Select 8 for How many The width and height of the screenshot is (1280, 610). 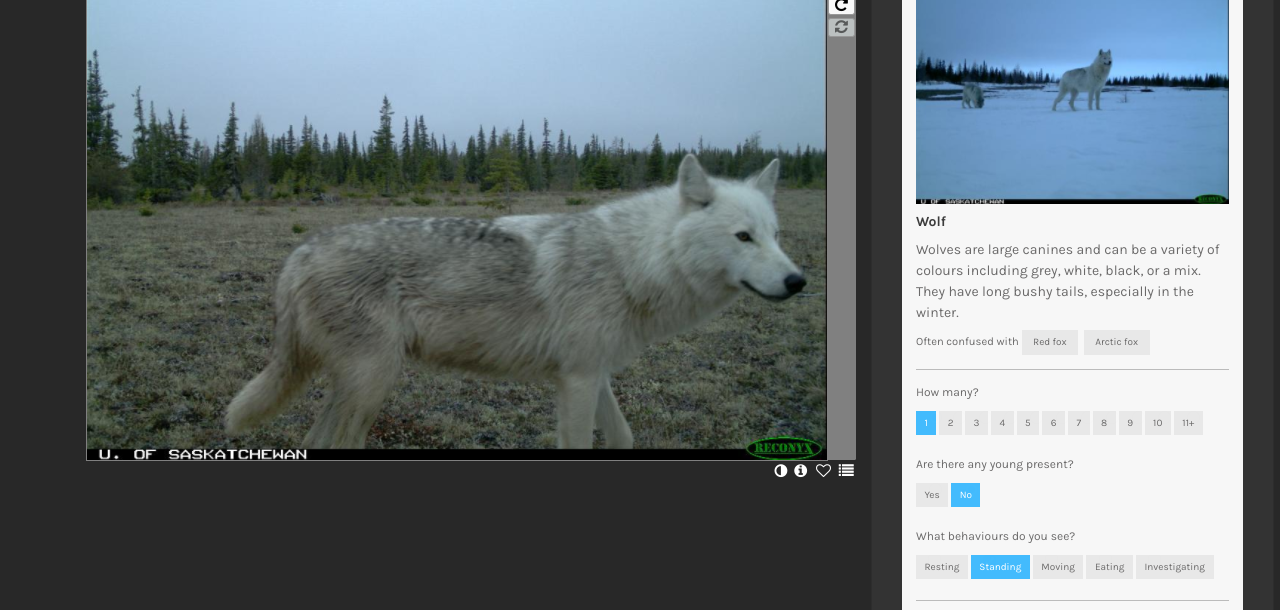coord(1104,423)
